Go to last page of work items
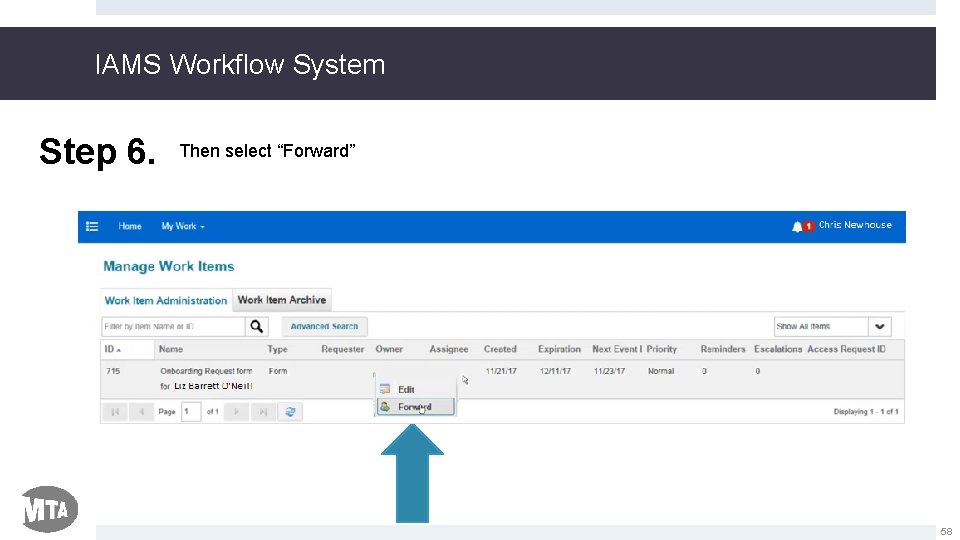Image resolution: width=960 pixels, height=540 pixels. tap(263, 411)
